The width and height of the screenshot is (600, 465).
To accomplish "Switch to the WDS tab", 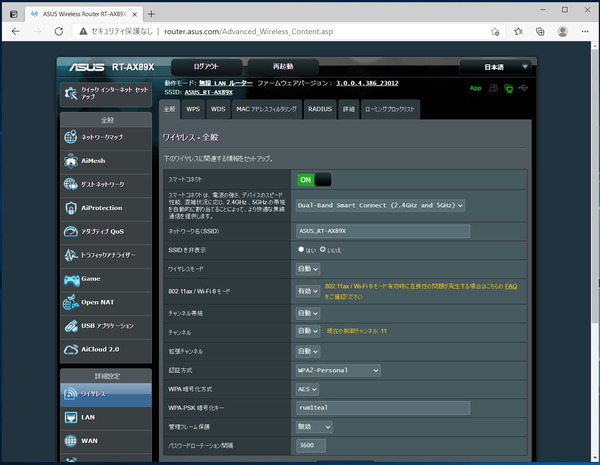I will point(218,109).
